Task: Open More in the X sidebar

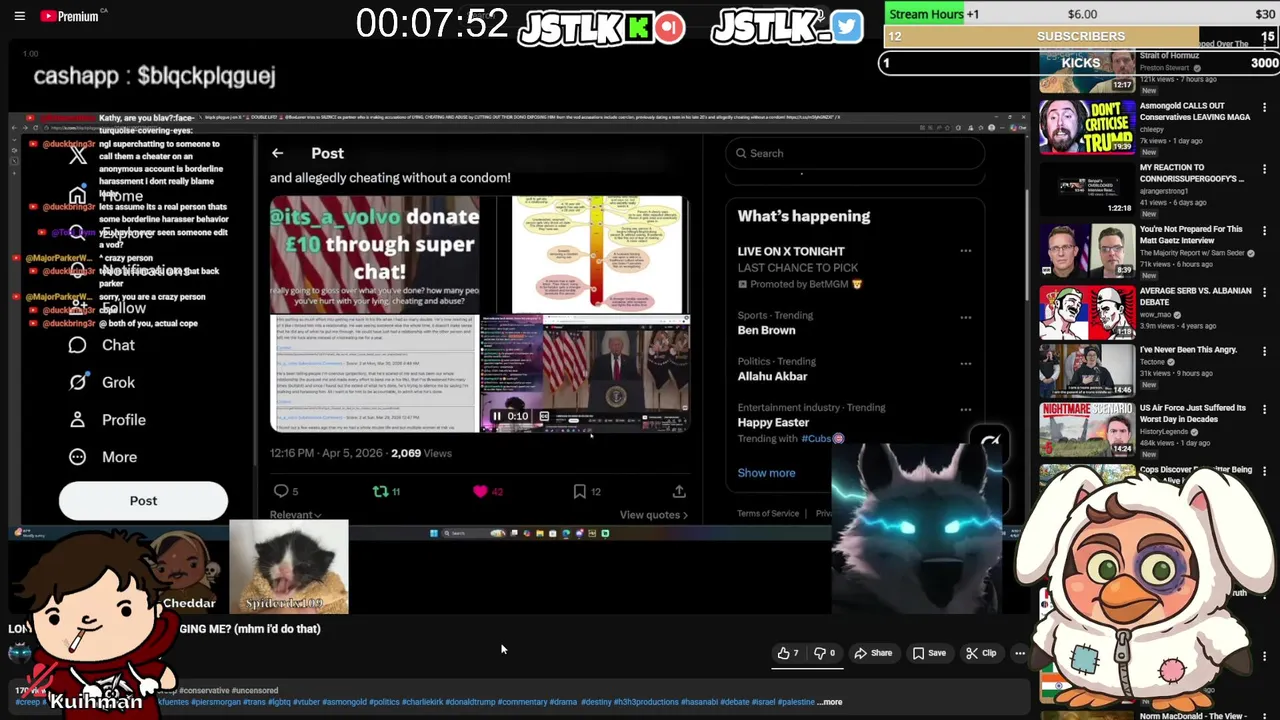Action: coord(102,457)
